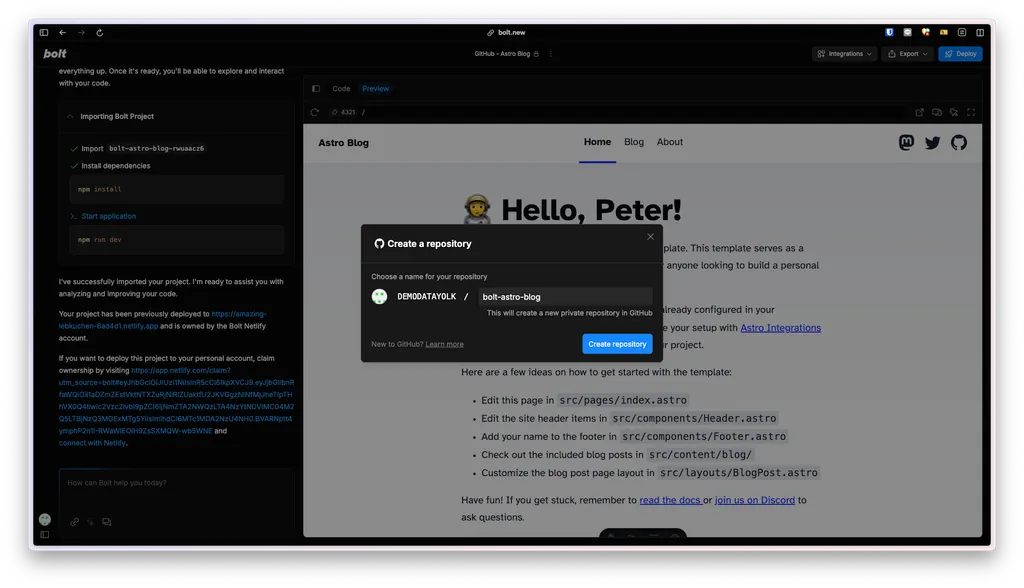This screenshot has height=588, width=1024.
Task: Click the npm install command block
Action: point(176,189)
